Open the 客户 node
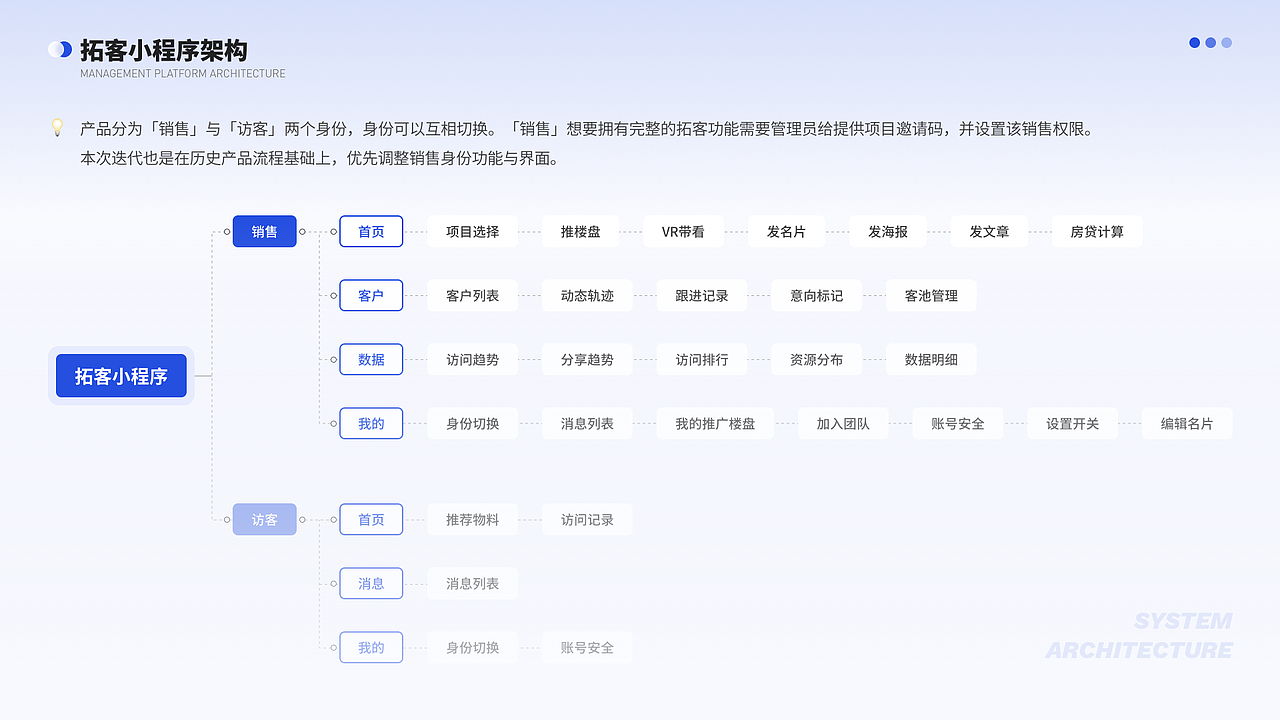 tap(371, 295)
